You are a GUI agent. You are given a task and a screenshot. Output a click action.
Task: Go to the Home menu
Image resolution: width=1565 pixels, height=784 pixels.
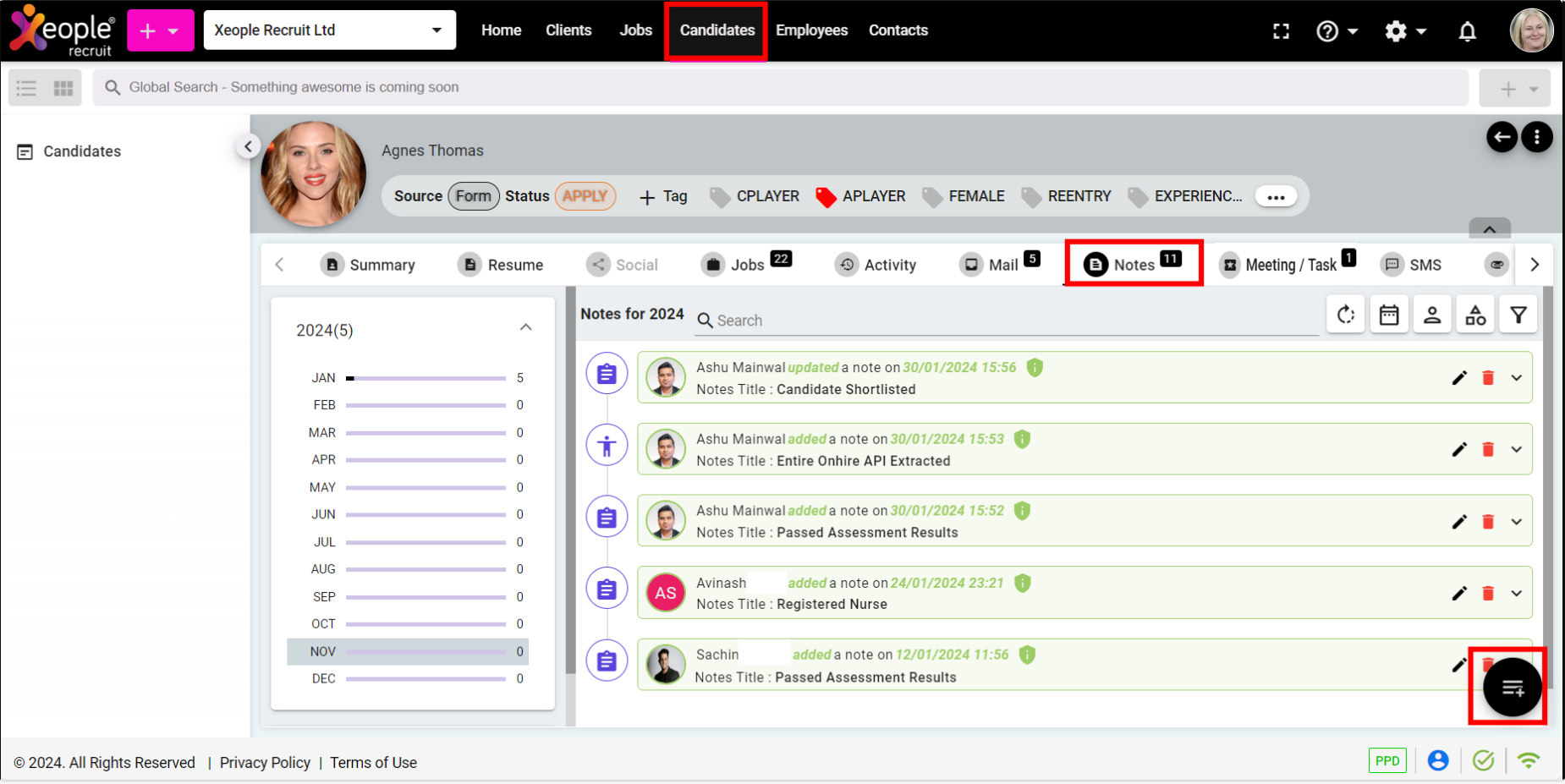coord(501,30)
